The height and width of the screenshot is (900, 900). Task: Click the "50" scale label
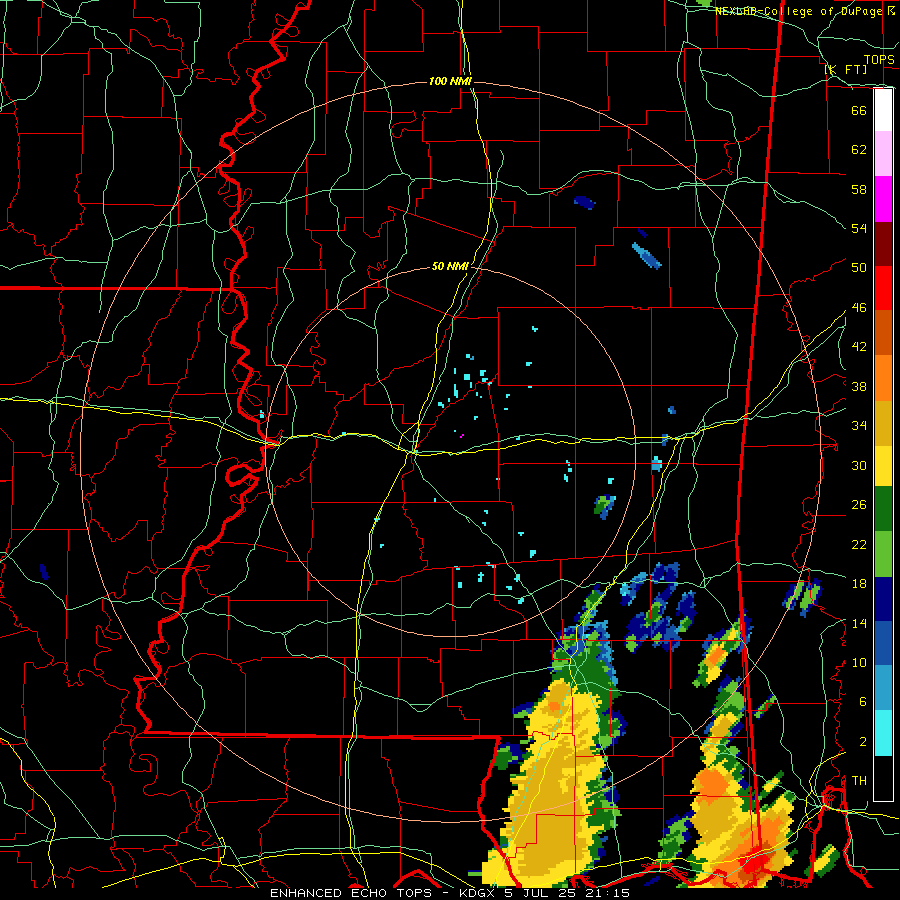click(x=859, y=267)
